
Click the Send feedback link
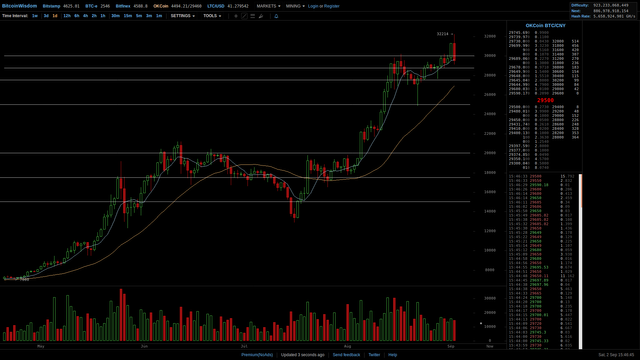pos(346,355)
